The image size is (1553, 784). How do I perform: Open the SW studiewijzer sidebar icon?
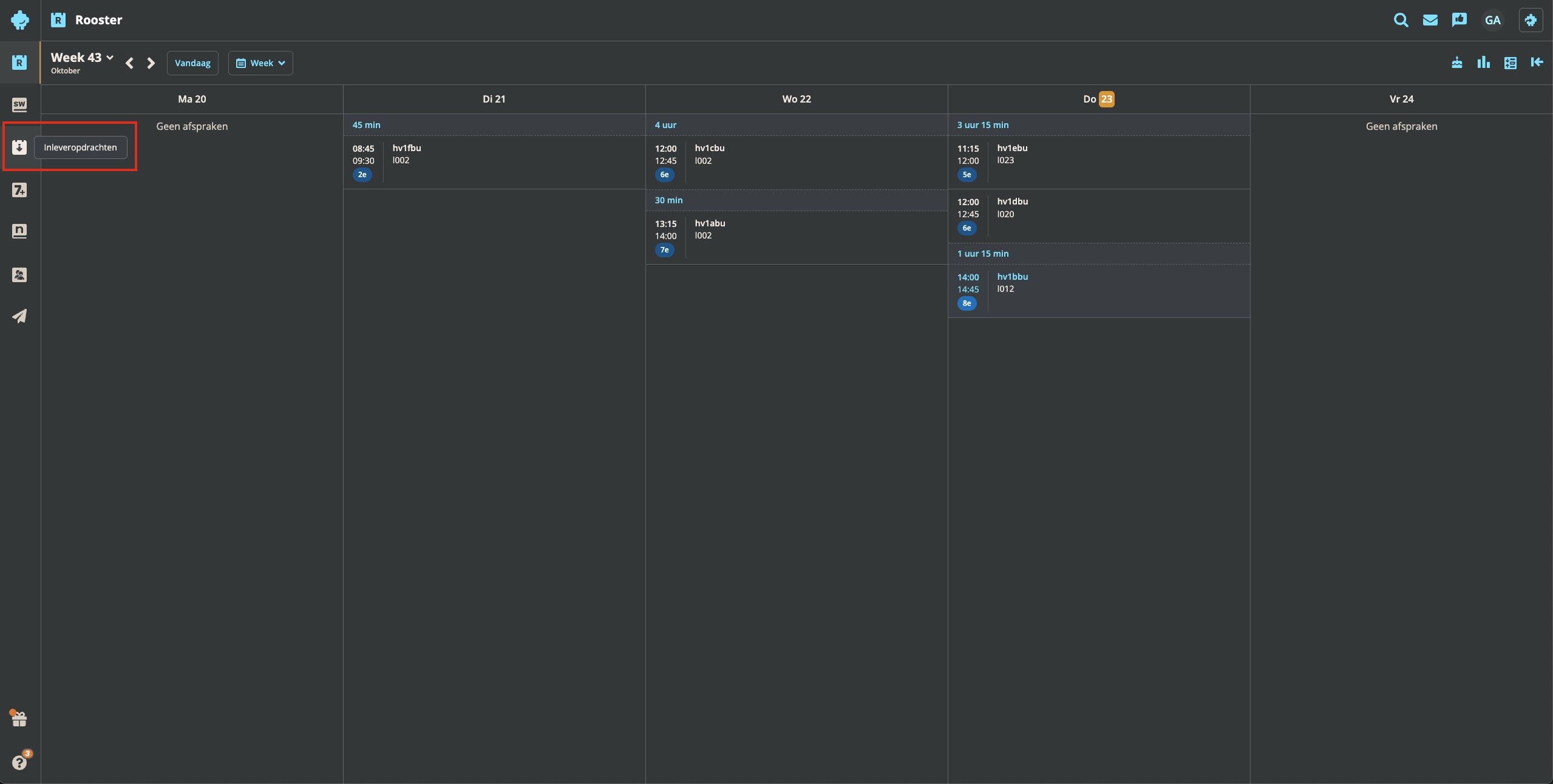tap(19, 104)
